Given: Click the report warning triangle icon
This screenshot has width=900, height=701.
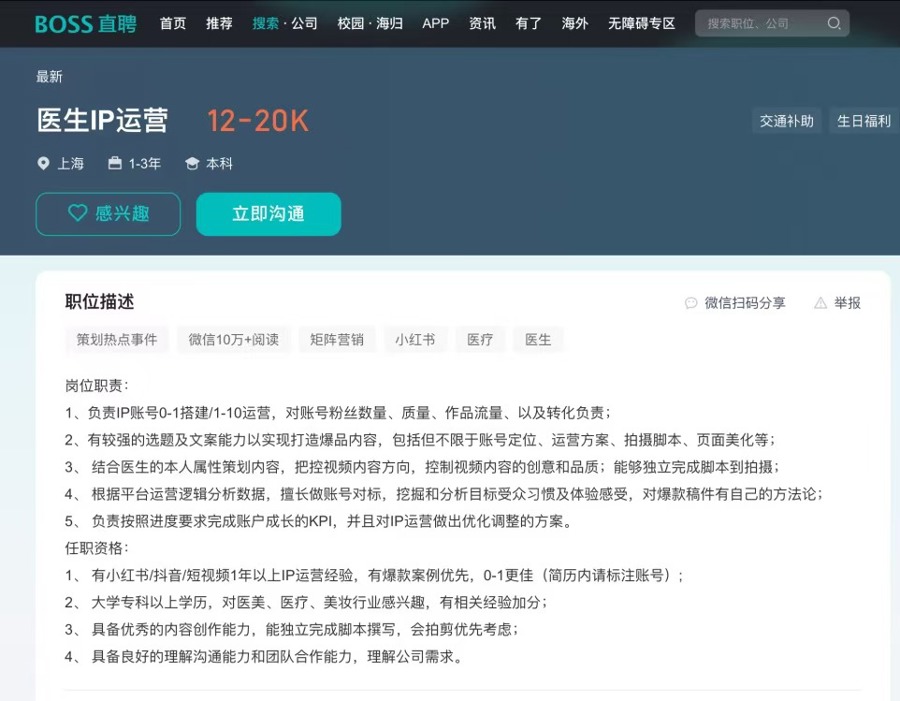Looking at the screenshot, I should [x=820, y=303].
